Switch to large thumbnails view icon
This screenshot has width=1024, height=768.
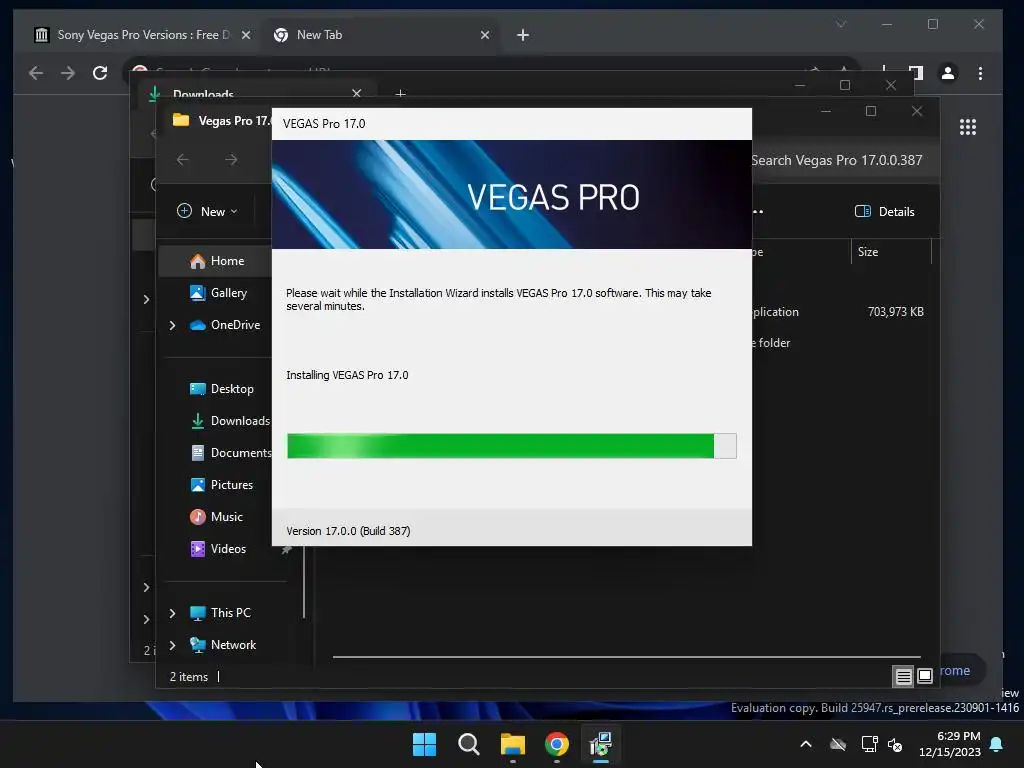click(925, 676)
